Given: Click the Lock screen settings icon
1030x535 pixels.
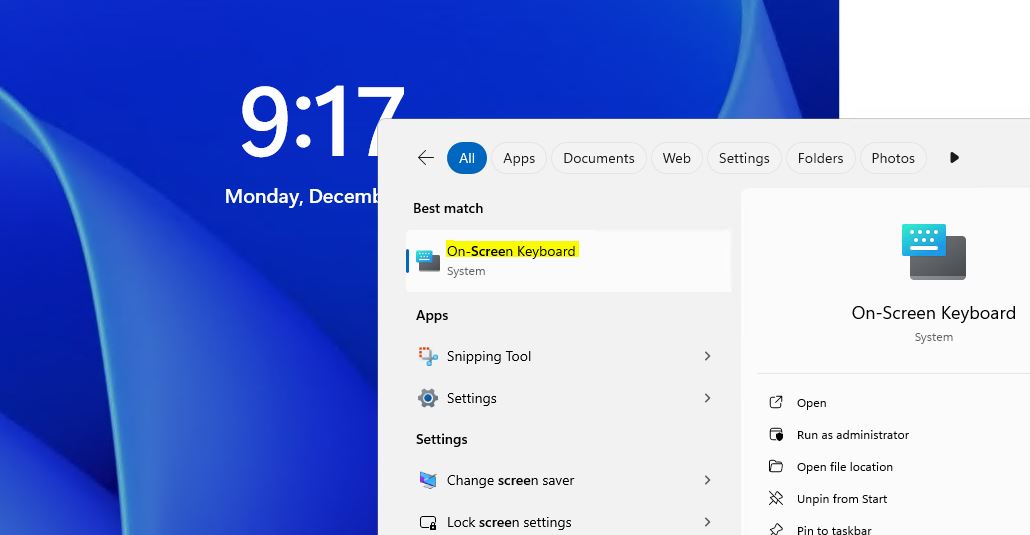Looking at the screenshot, I should [428, 523].
